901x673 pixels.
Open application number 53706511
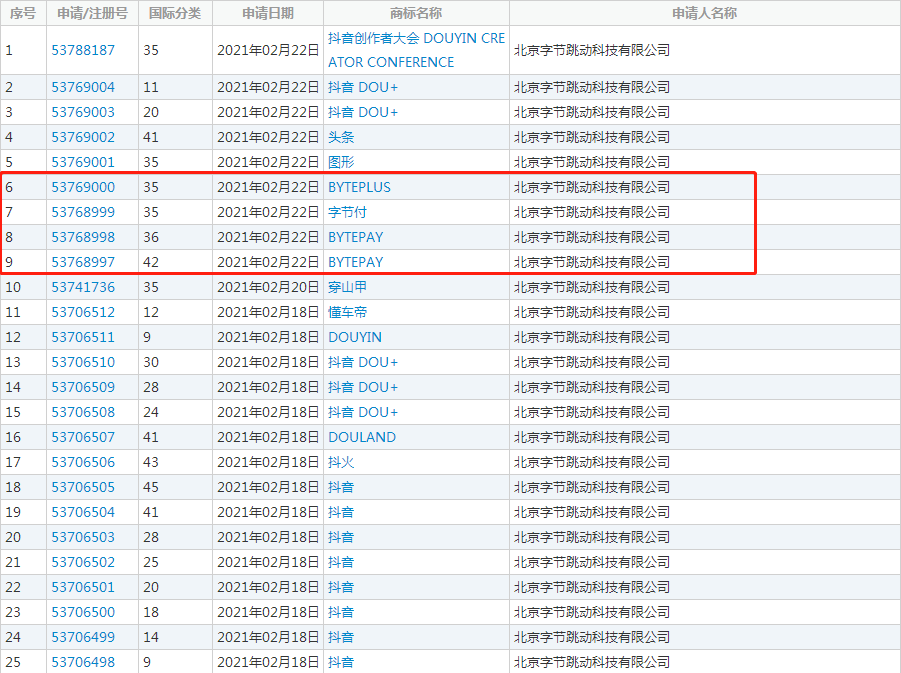tap(83, 337)
